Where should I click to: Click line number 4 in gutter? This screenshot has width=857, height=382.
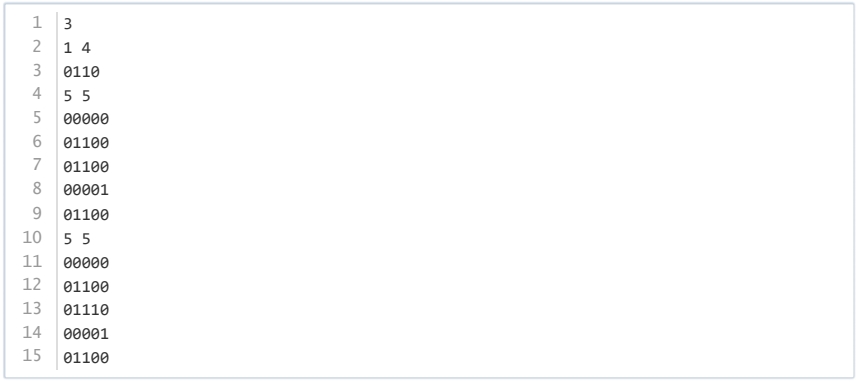click(37, 94)
